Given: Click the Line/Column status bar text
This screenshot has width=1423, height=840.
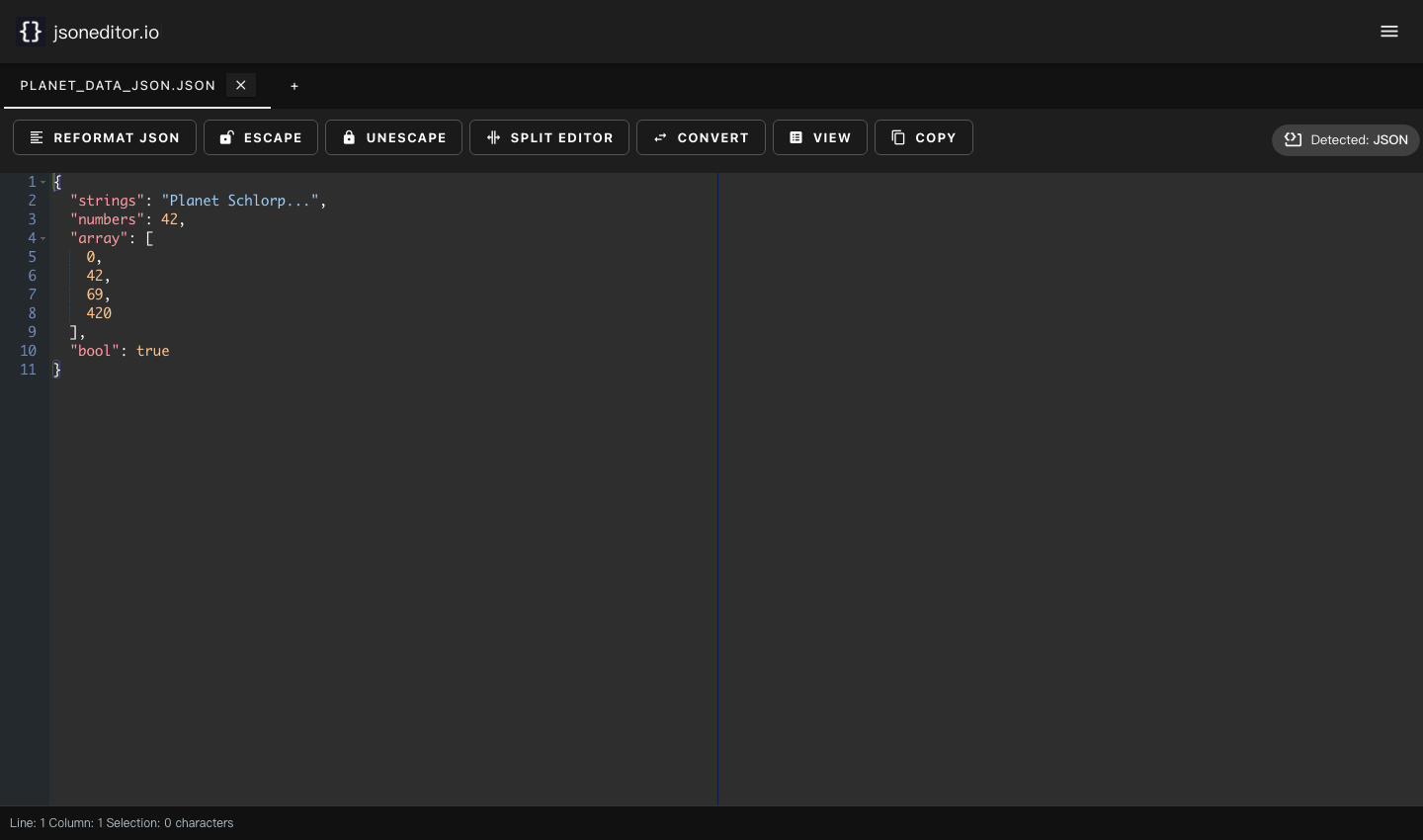Looking at the screenshot, I should point(122,823).
